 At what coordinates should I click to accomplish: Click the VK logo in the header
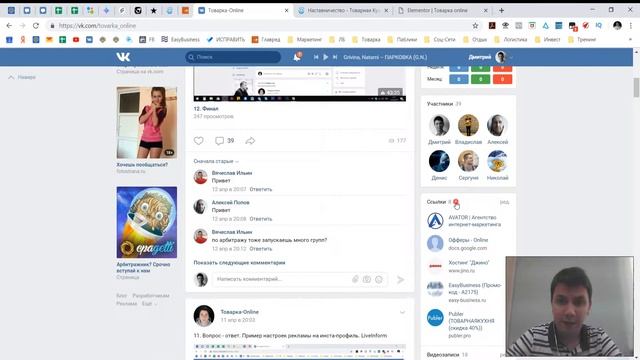[123, 57]
